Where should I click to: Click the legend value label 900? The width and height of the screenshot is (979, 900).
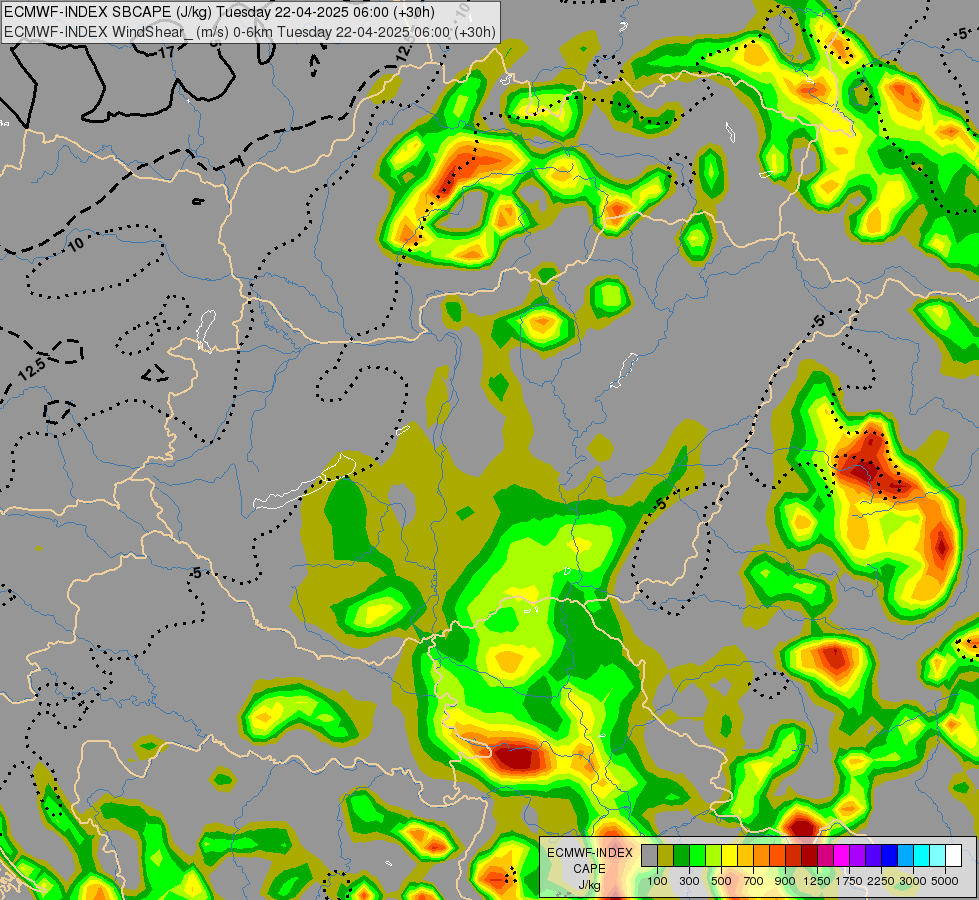[x=785, y=881]
